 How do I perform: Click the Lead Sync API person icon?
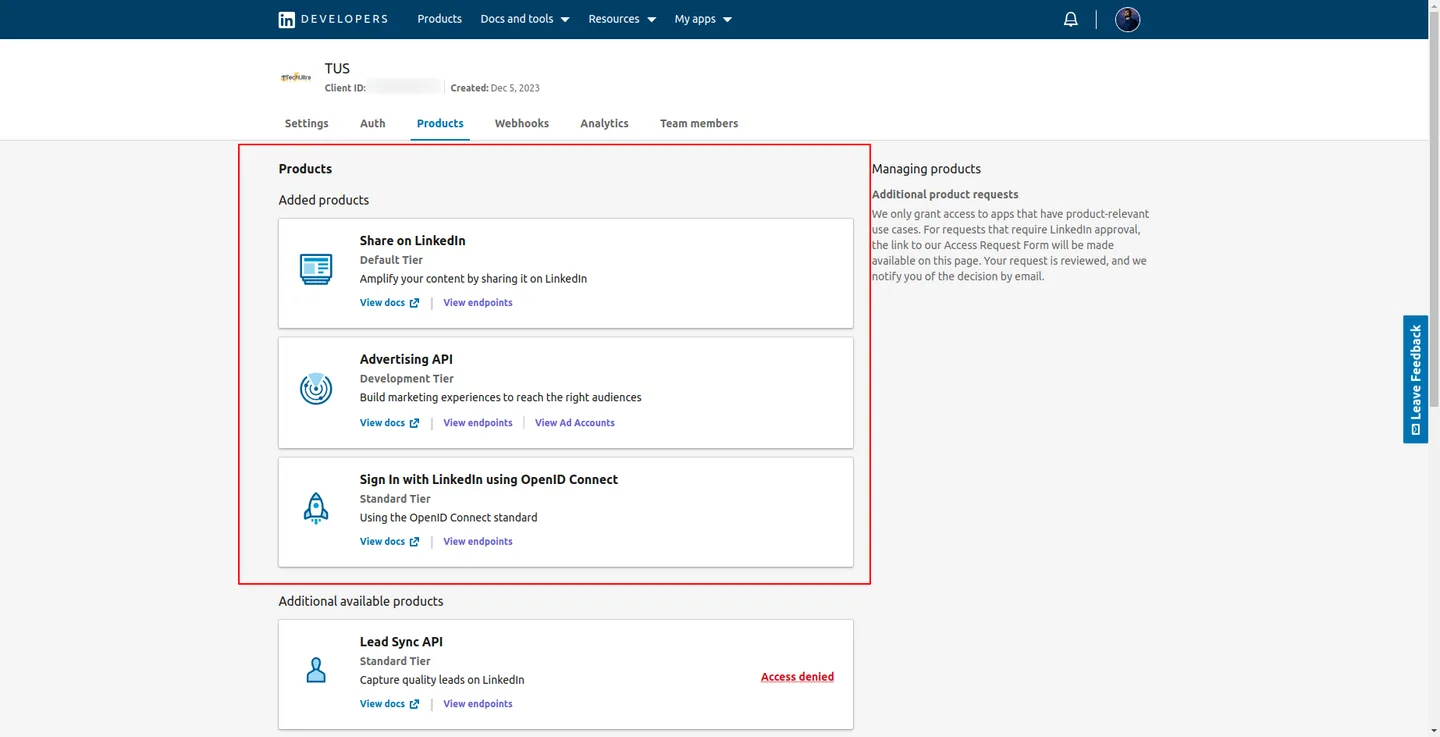[x=316, y=670]
